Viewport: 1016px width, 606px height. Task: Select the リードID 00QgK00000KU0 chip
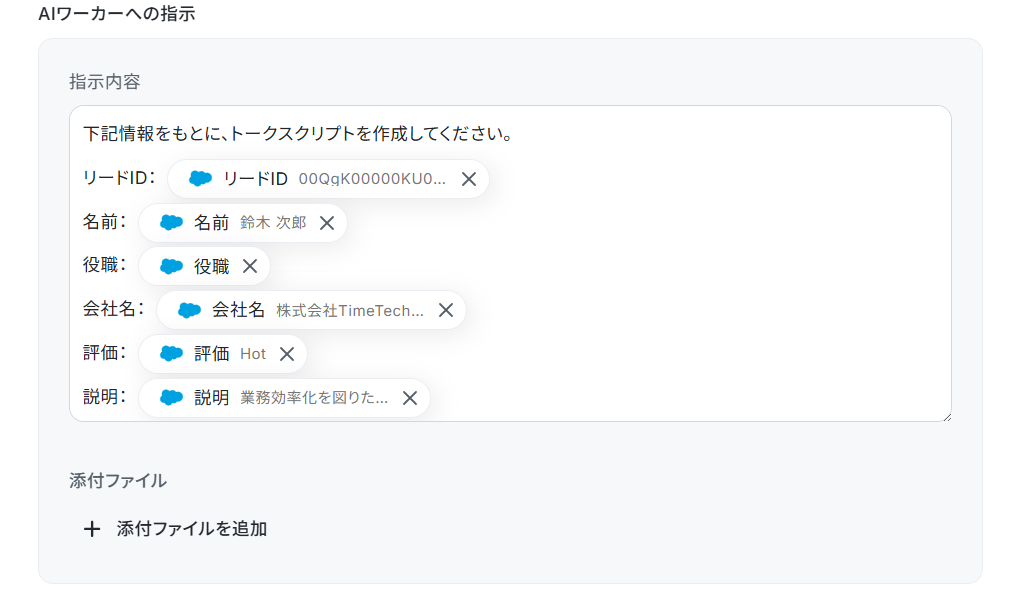(329, 179)
